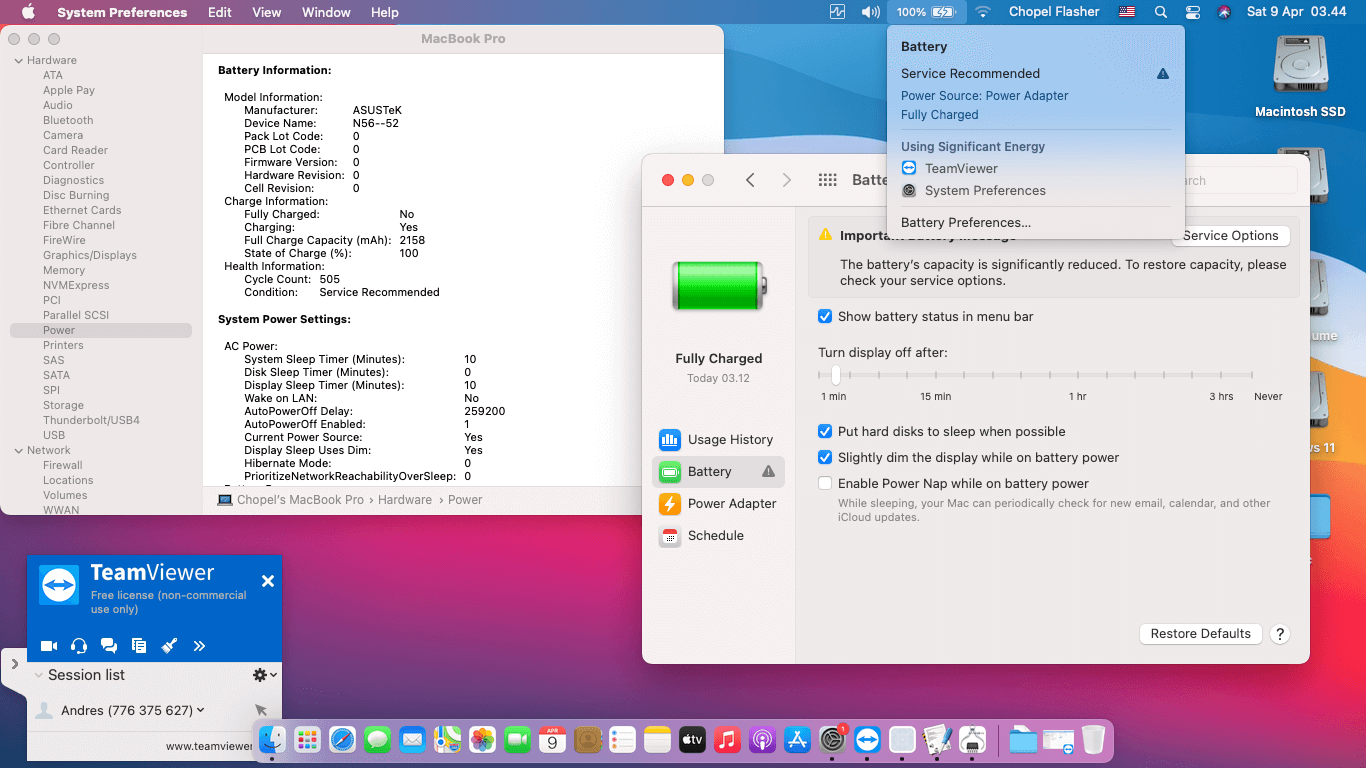This screenshot has width=1366, height=768.
Task: Click the Power breadcrumb in System Information
Action: click(x=463, y=499)
